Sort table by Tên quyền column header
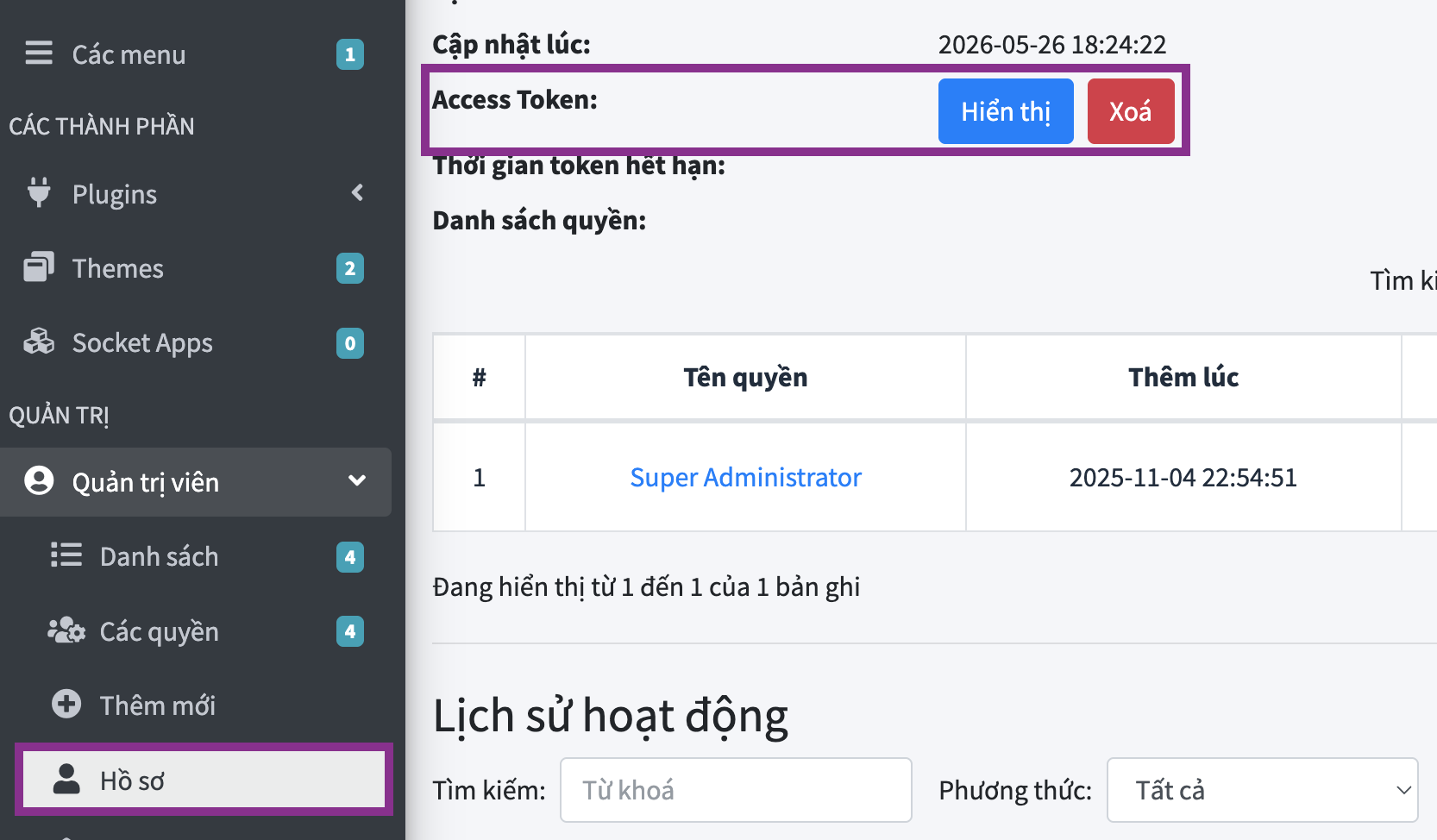This screenshot has height=840, width=1437. (x=745, y=377)
